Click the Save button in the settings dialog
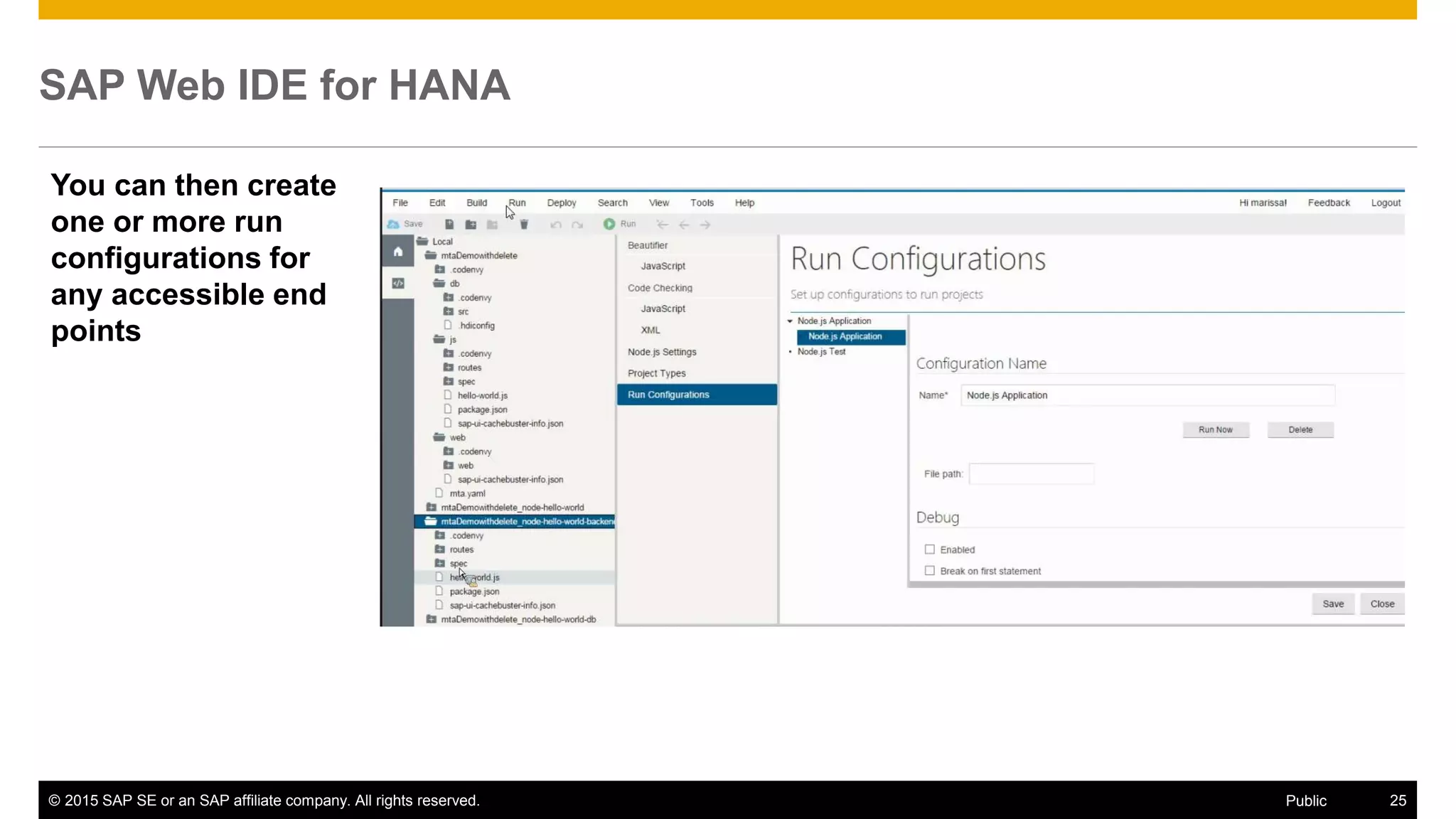Screen dimensions: 1456x819 [1333, 604]
